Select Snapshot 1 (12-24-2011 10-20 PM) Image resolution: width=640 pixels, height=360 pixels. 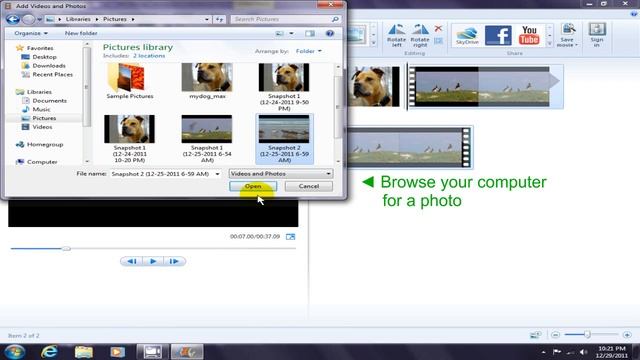click(129, 139)
